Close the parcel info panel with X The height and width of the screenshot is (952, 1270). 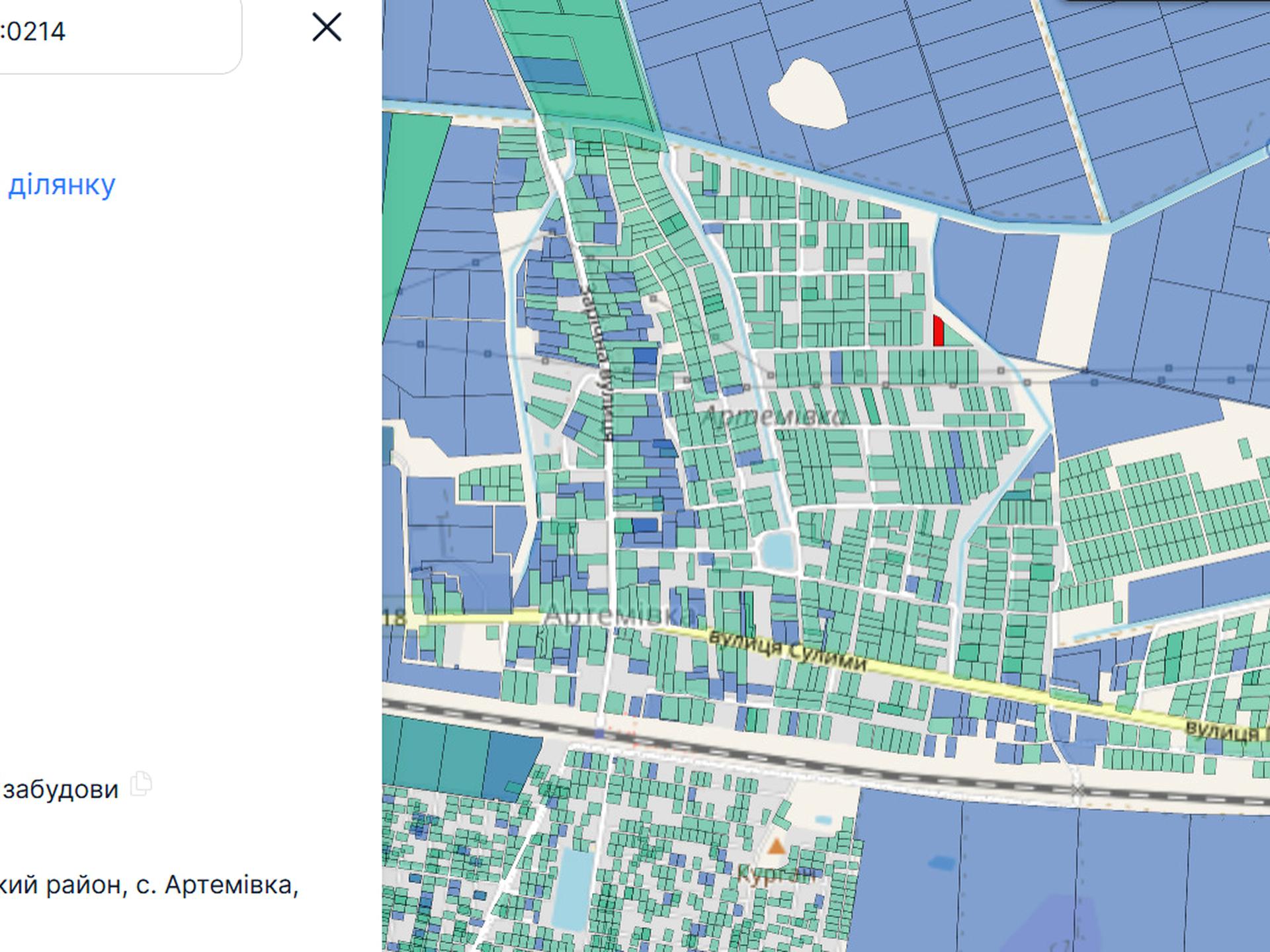pyautogui.click(x=327, y=28)
